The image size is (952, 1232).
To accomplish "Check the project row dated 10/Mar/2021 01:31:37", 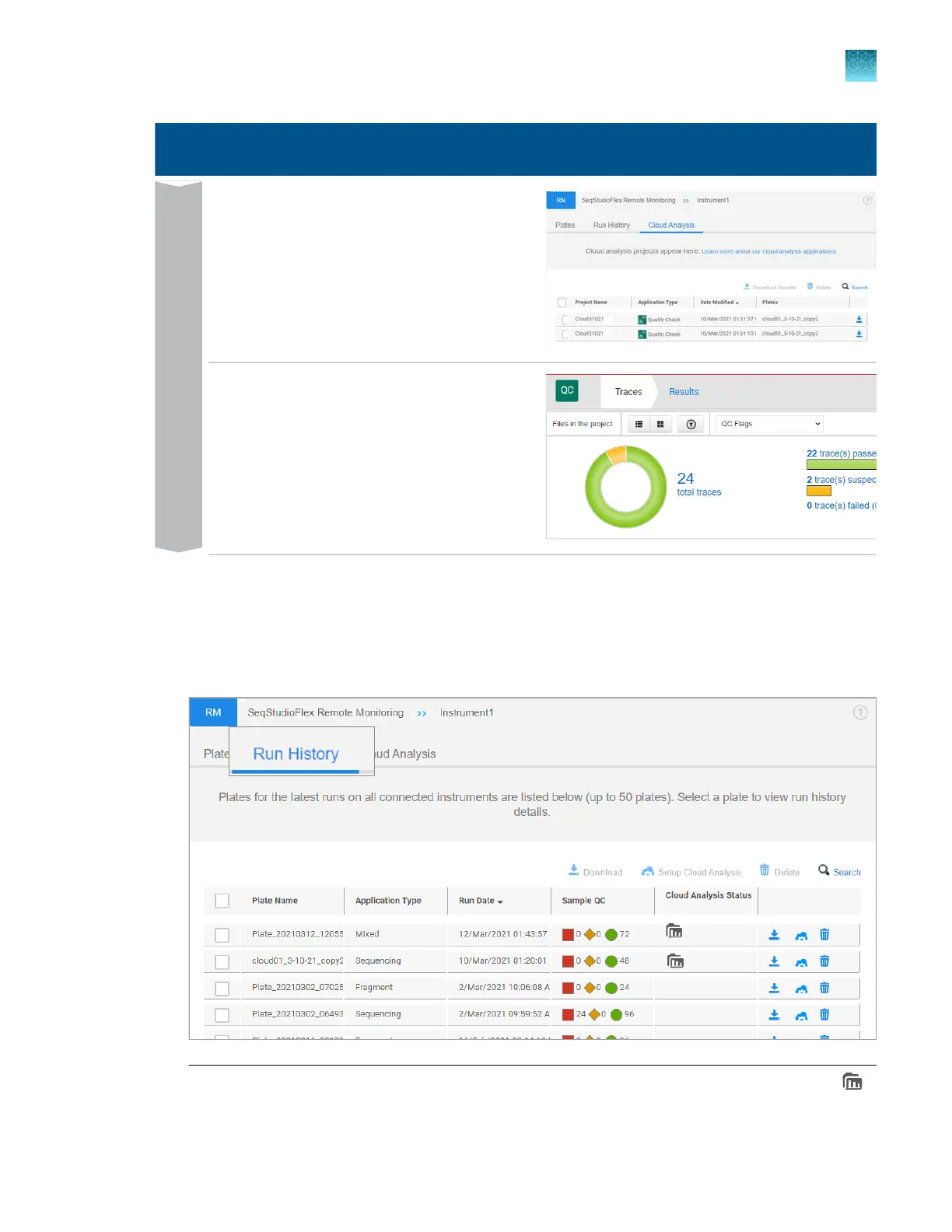I will (x=565, y=320).
